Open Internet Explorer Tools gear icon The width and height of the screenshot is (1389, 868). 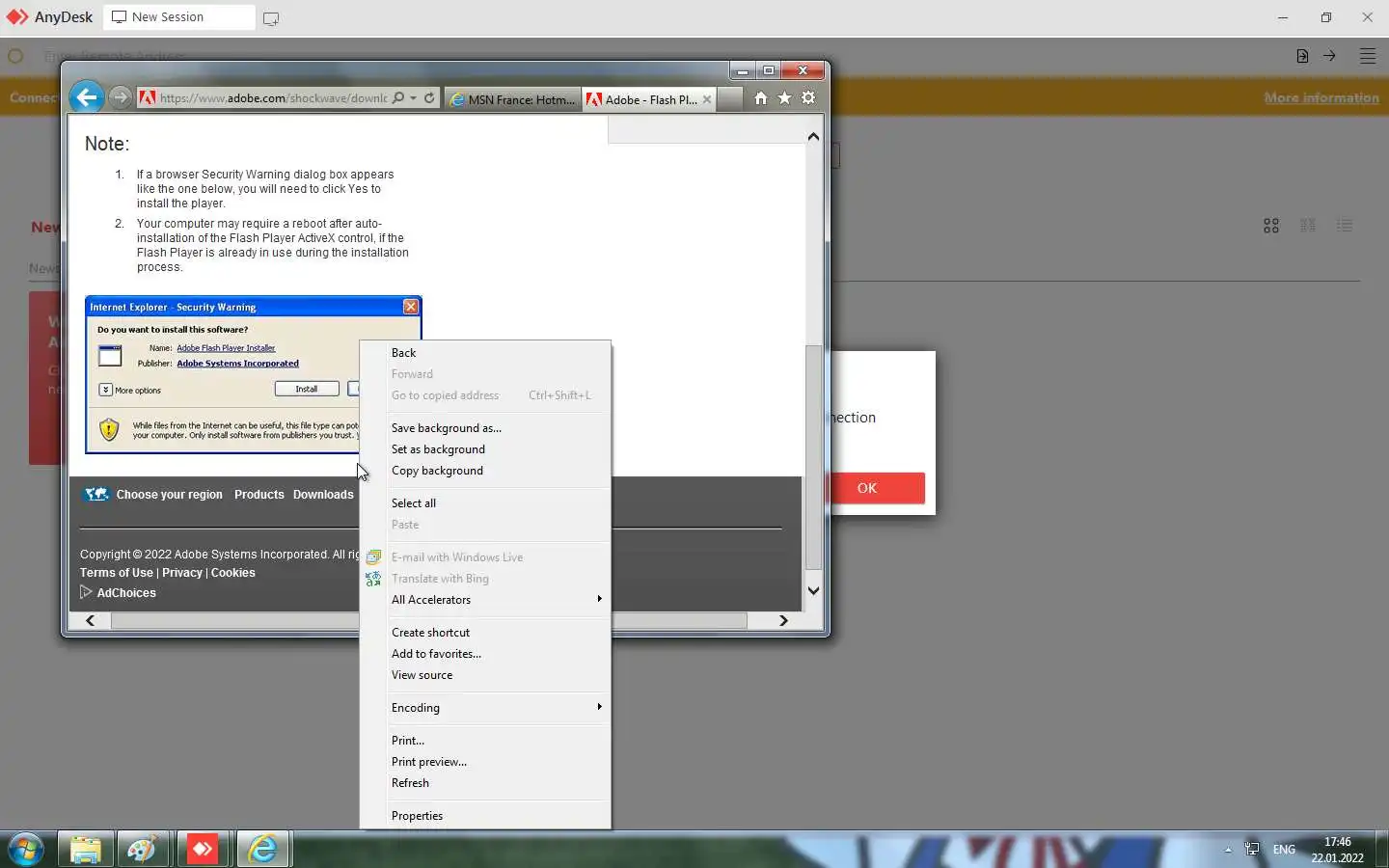coord(808,98)
